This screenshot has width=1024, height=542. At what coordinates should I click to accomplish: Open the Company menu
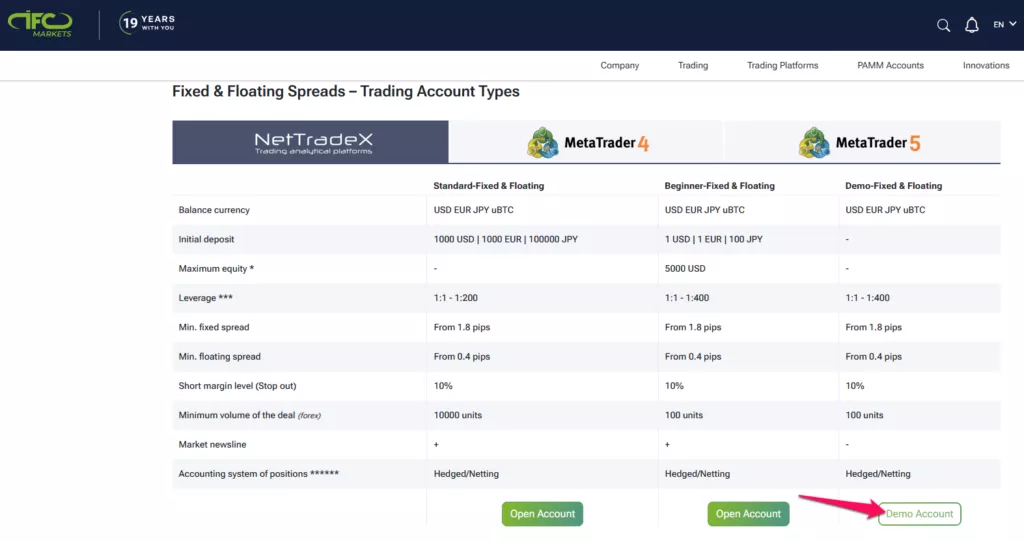pyautogui.click(x=620, y=65)
